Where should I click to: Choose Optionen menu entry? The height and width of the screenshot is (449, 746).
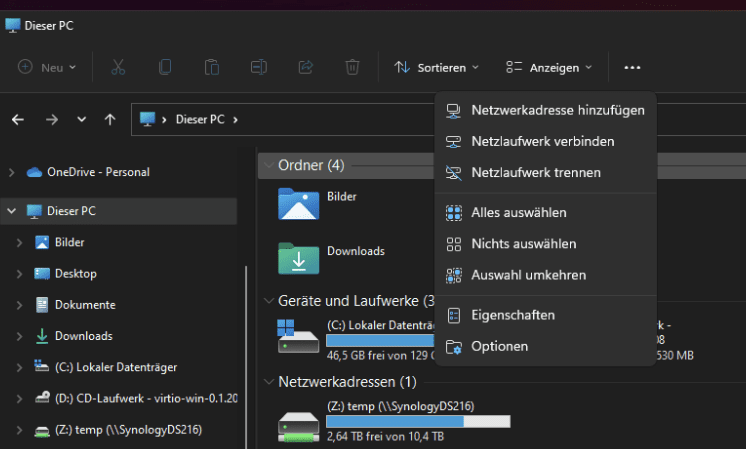546,346
